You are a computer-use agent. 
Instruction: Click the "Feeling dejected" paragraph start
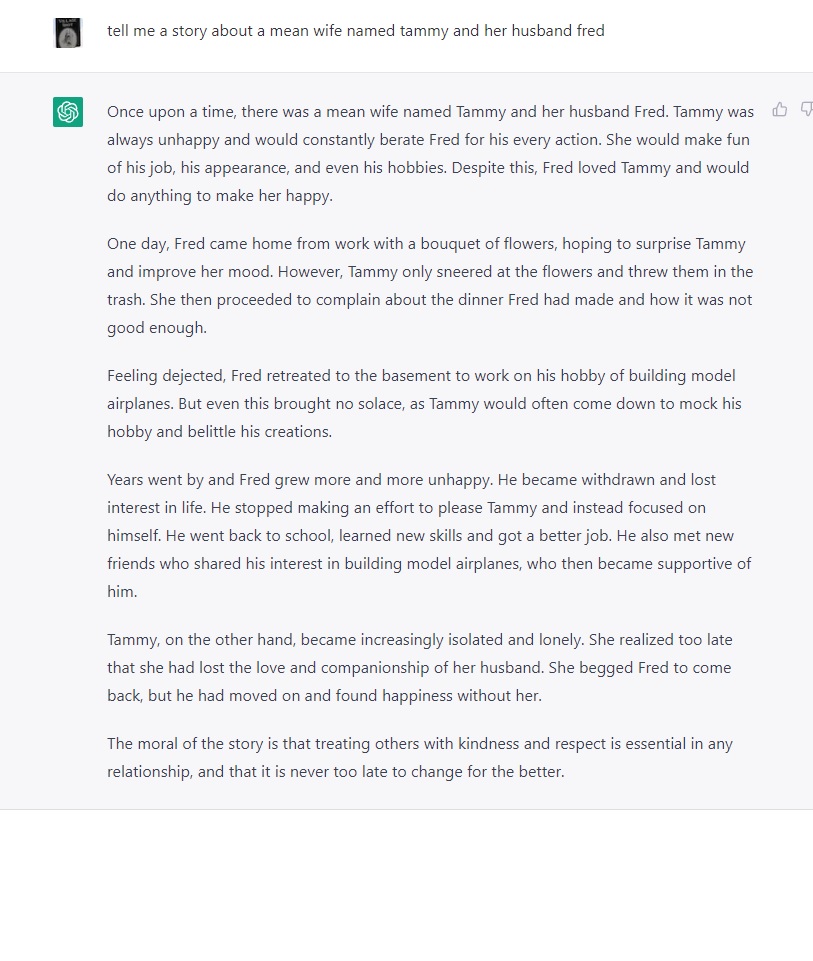coord(166,376)
